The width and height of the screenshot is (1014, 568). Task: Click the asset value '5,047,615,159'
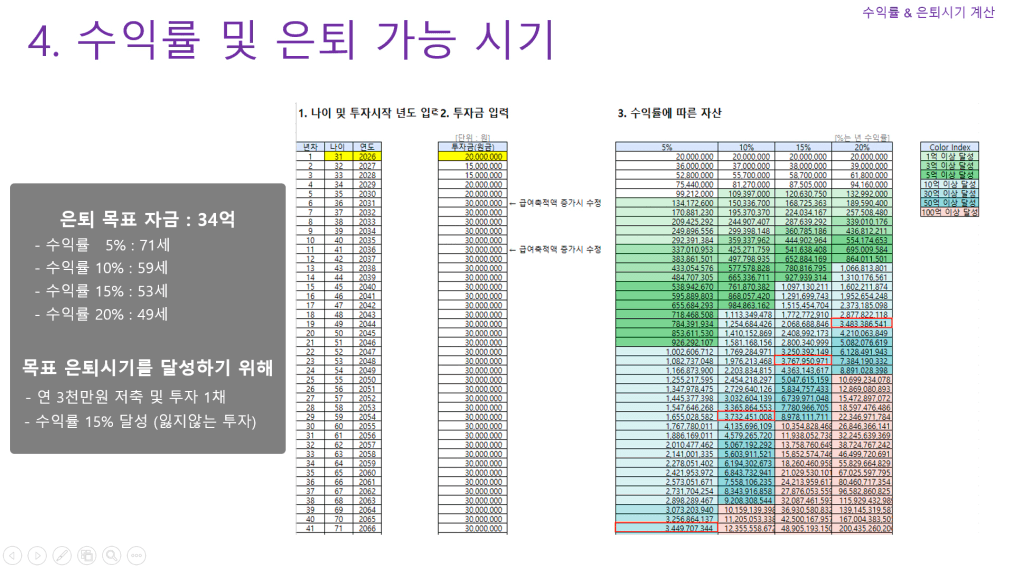pyautogui.click(x=805, y=379)
